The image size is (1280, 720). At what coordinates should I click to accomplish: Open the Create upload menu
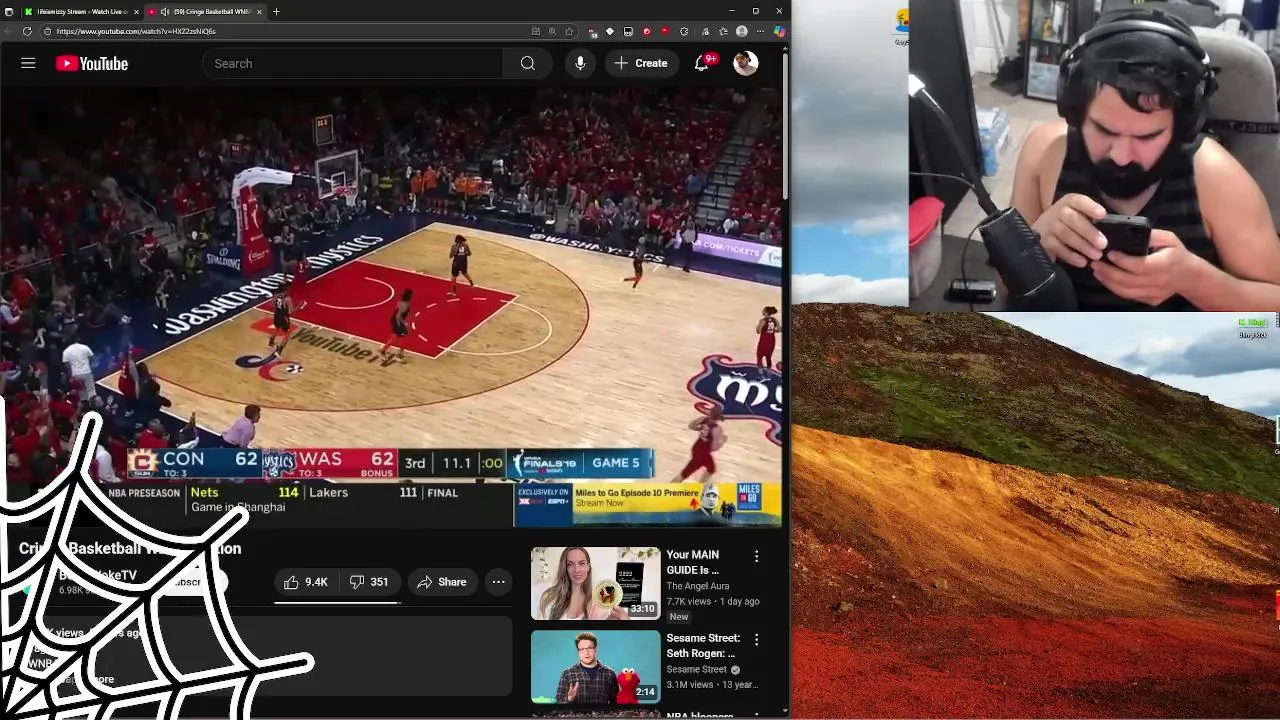pos(641,63)
